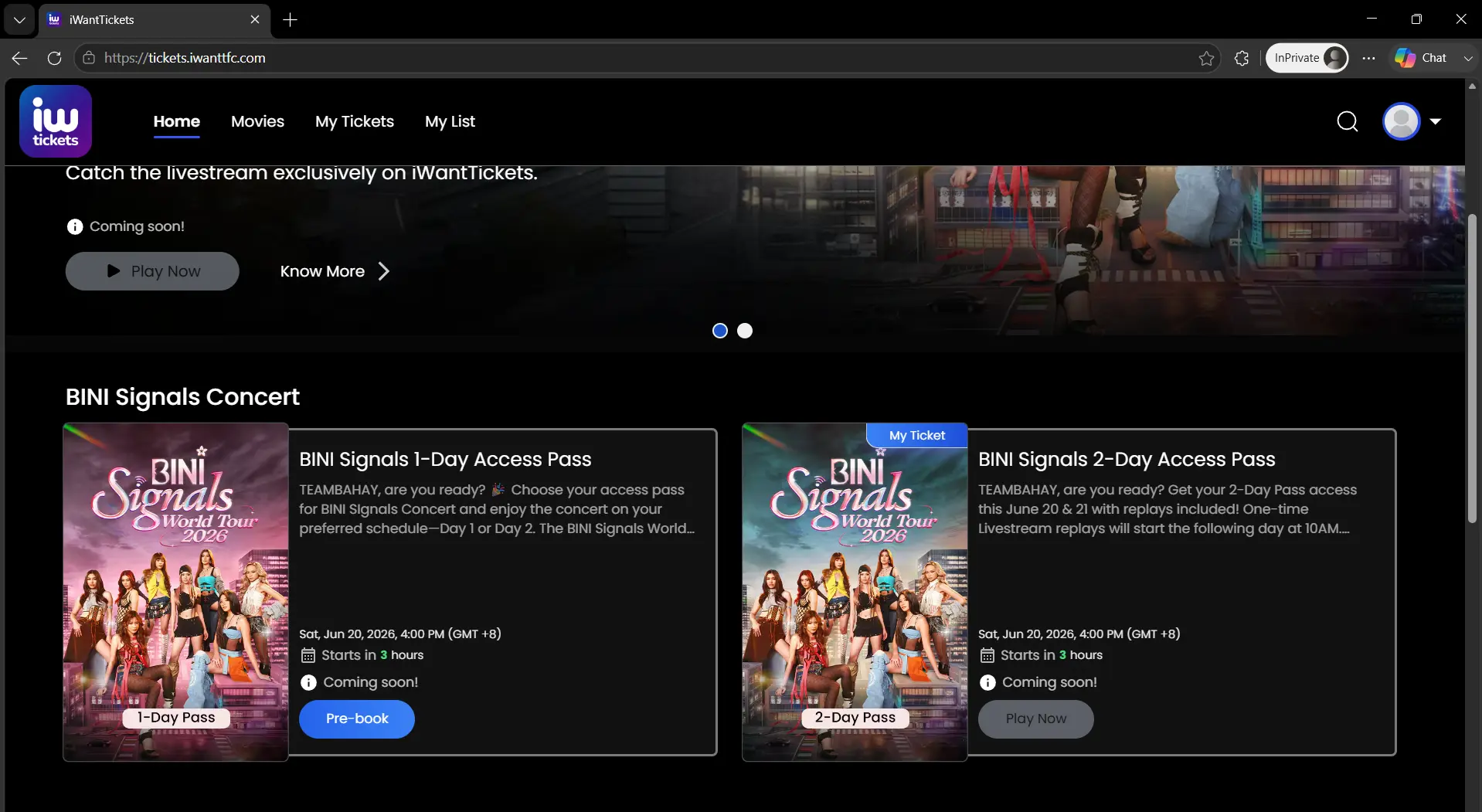The height and width of the screenshot is (812, 1482).
Task: Click the scrollbar up arrow
Action: (1473, 86)
